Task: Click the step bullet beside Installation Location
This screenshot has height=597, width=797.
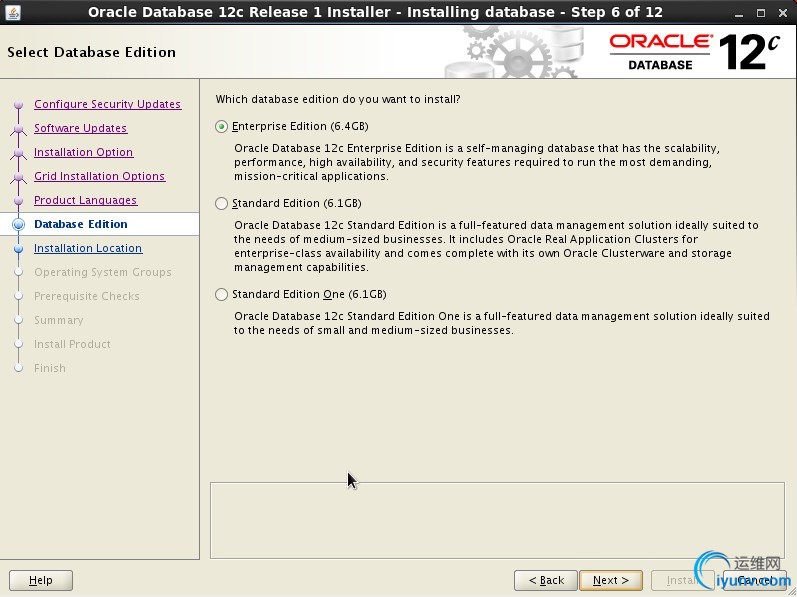Action: (x=19, y=248)
